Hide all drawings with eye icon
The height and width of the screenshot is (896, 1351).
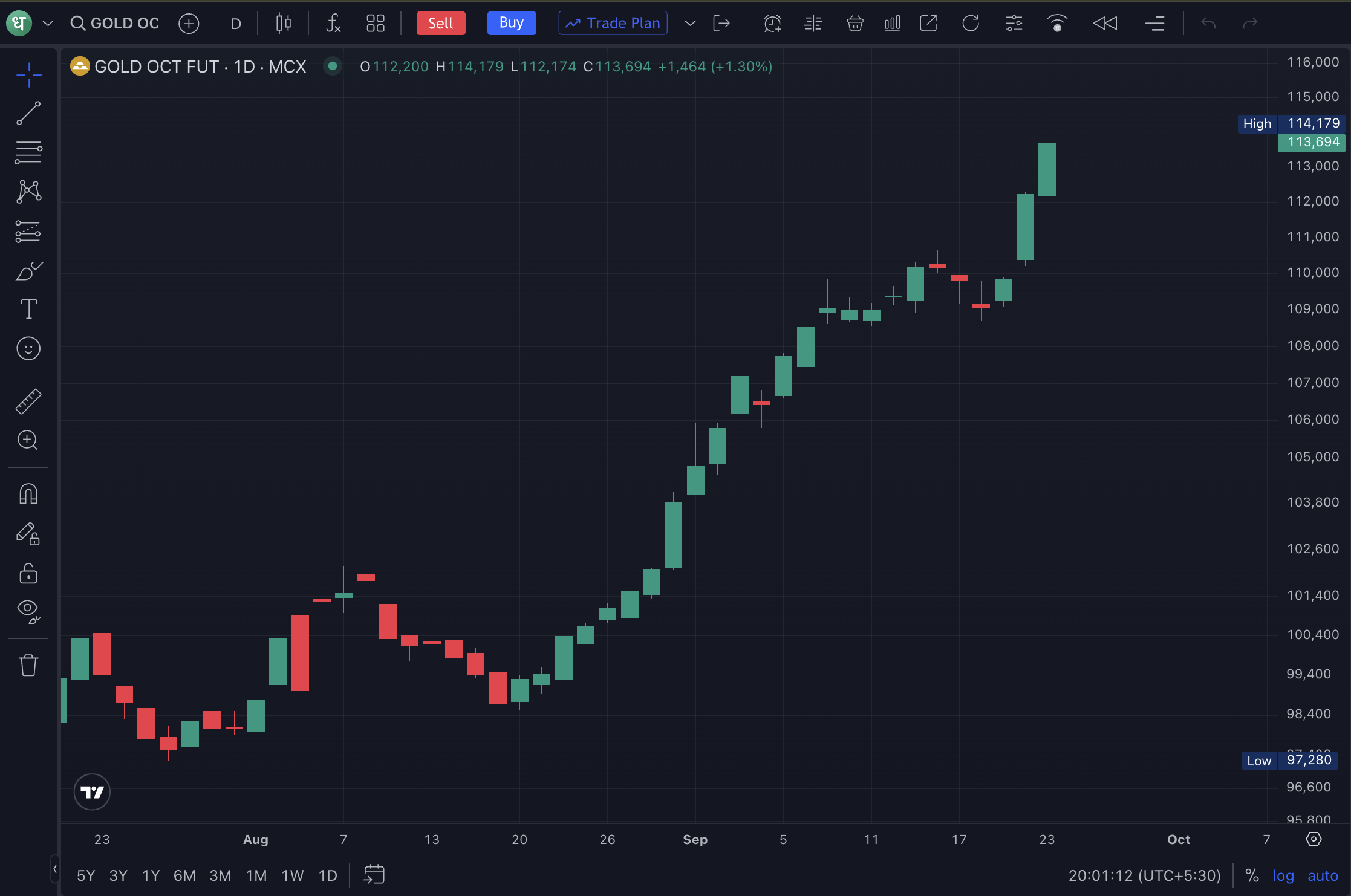(x=28, y=611)
